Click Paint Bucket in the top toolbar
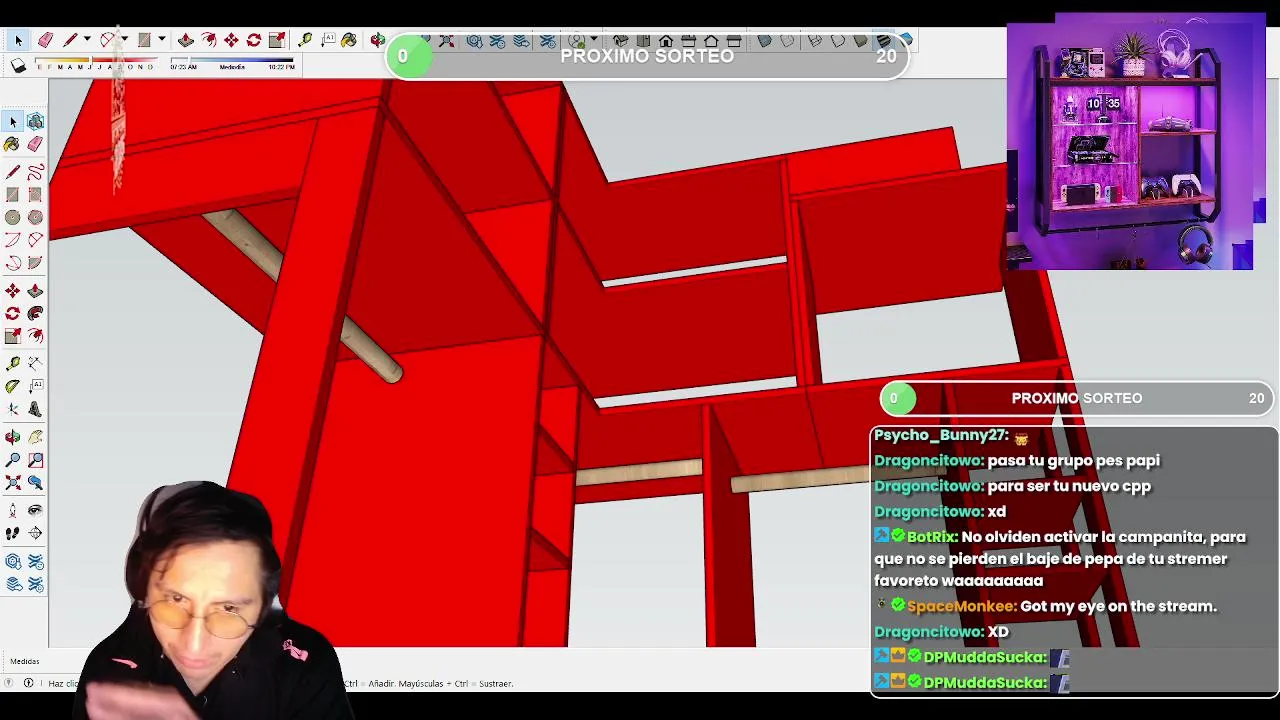Viewport: 1280px width, 720px height. click(349, 40)
